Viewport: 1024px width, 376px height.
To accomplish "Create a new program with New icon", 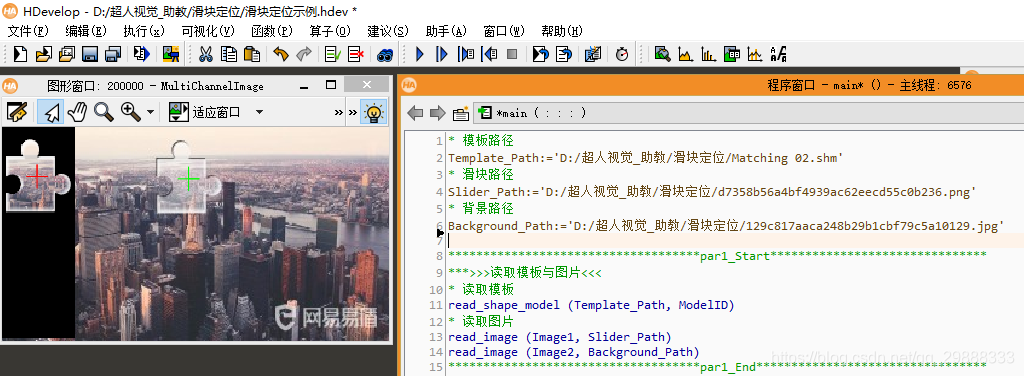I will coord(20,54).
